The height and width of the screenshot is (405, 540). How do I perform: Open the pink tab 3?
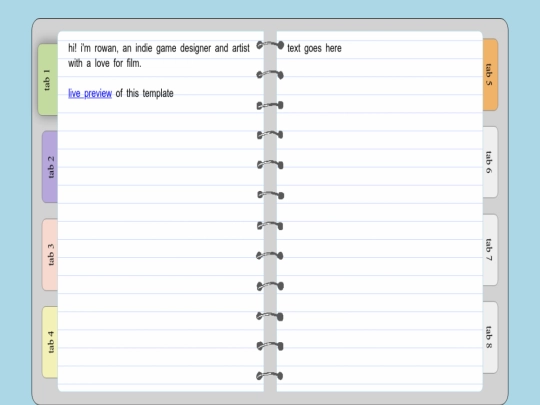[x=50, y=255]
